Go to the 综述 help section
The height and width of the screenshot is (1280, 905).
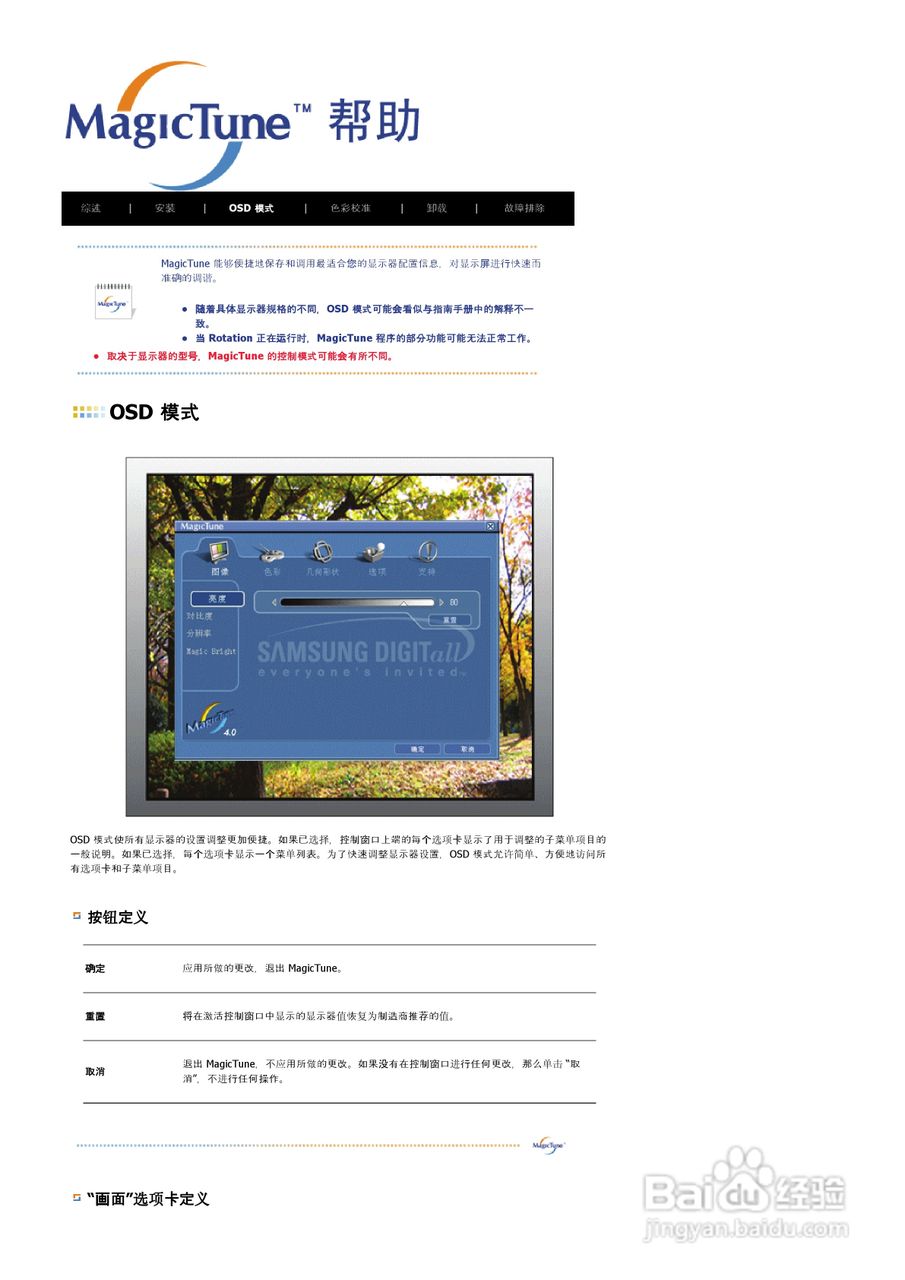[x=91, y=208]
